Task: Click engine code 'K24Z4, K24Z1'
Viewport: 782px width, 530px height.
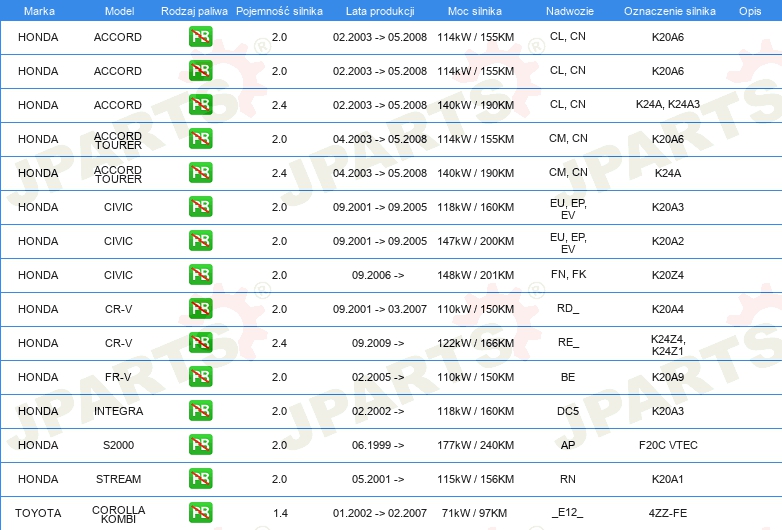Action: tap(668, 345)
